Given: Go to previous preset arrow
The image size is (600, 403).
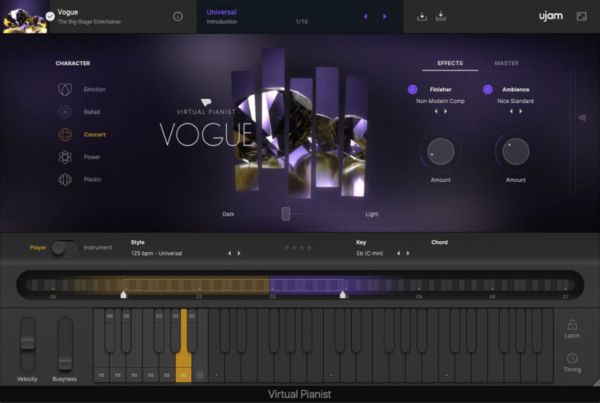Looking at the screenshot, I should pos(365,16).
